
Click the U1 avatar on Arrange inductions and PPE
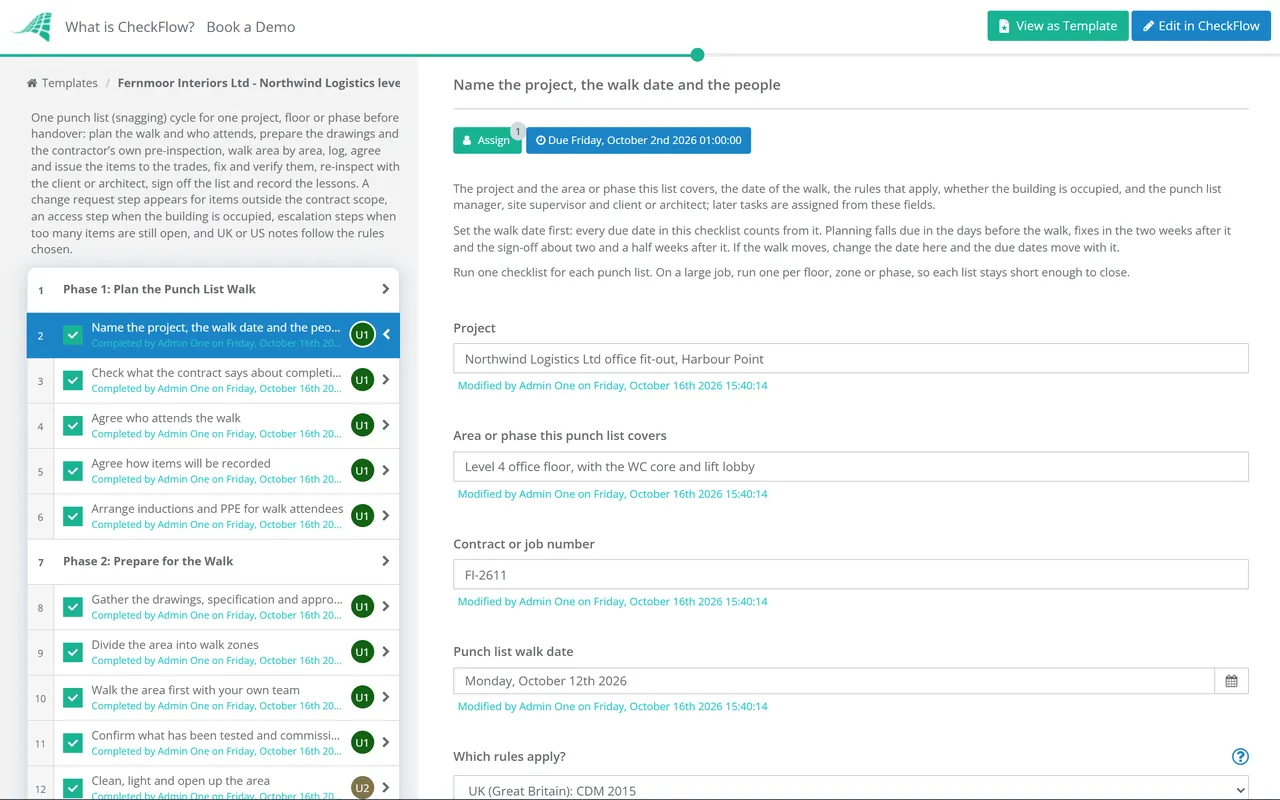(x=362, y=516)
